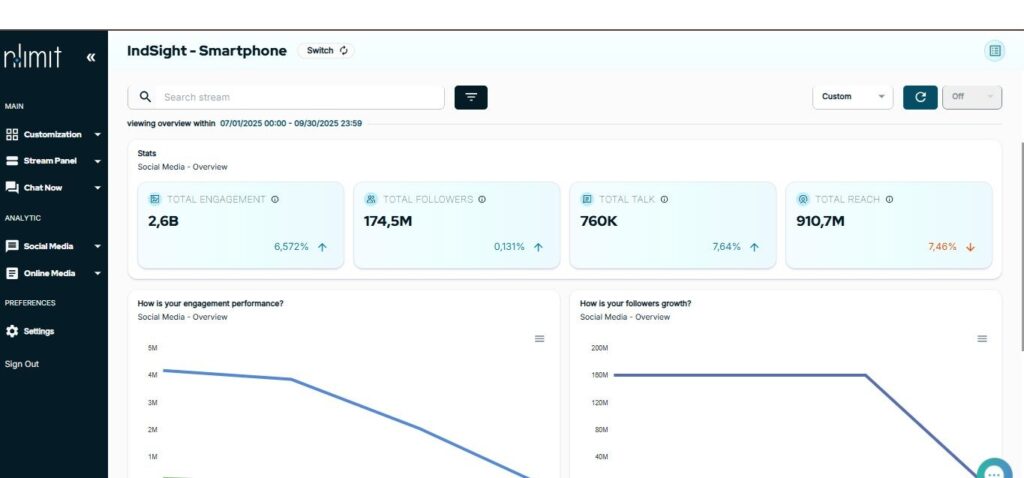Open the Custom date range dropdown

pos(852,97)
